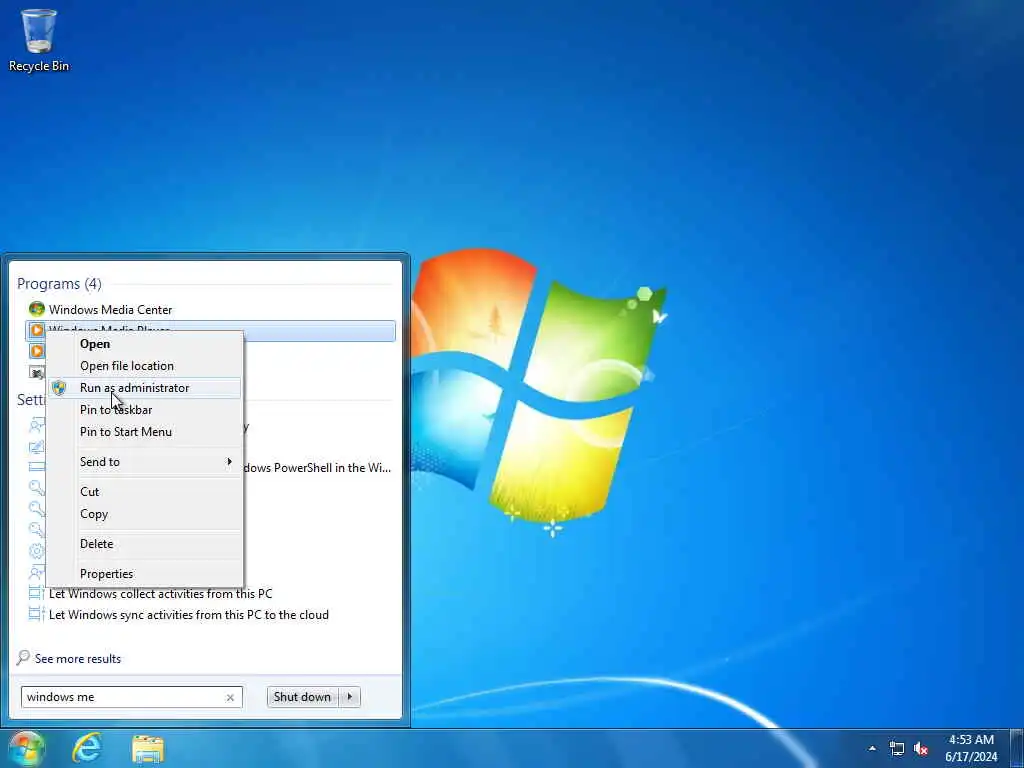
Task: Click the Shut down button
Action: (302, 697)
